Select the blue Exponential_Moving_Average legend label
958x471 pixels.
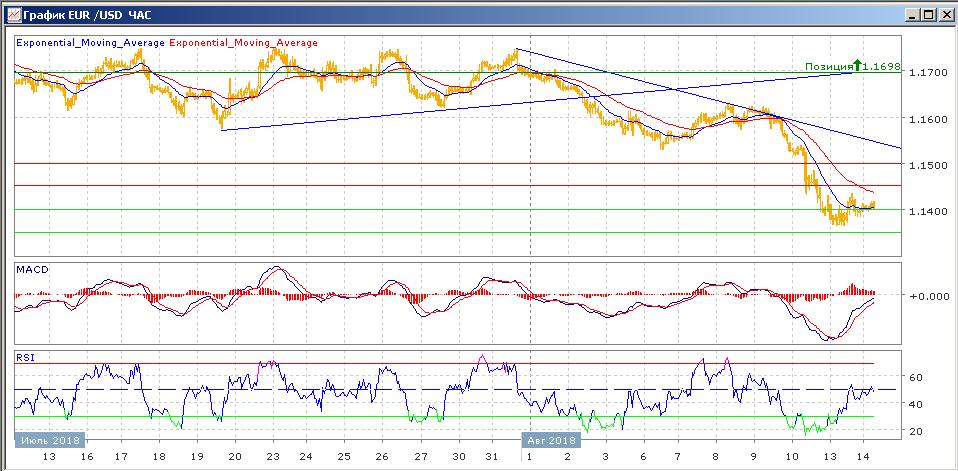pos(89,43)
